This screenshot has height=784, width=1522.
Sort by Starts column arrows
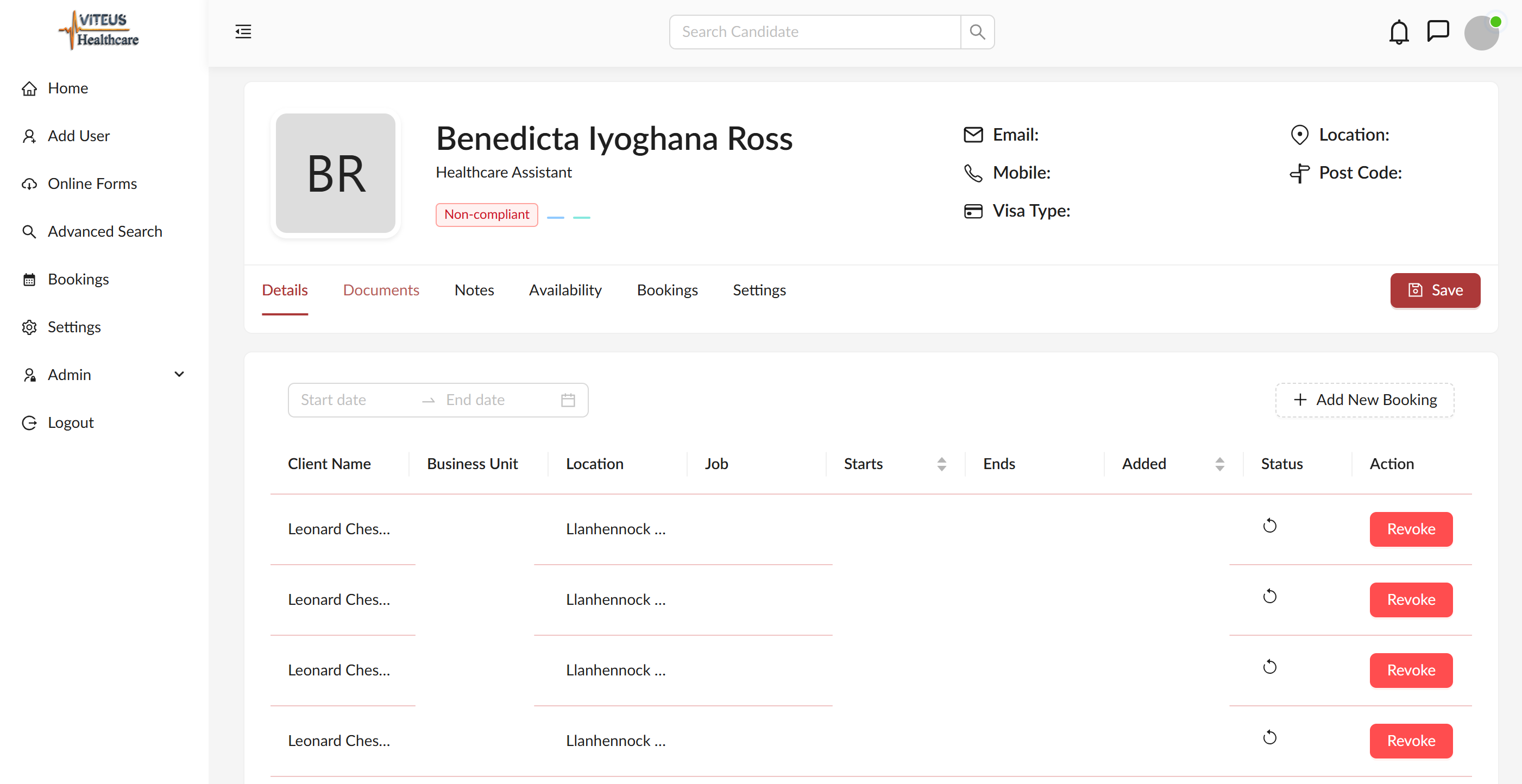[942, 464]
